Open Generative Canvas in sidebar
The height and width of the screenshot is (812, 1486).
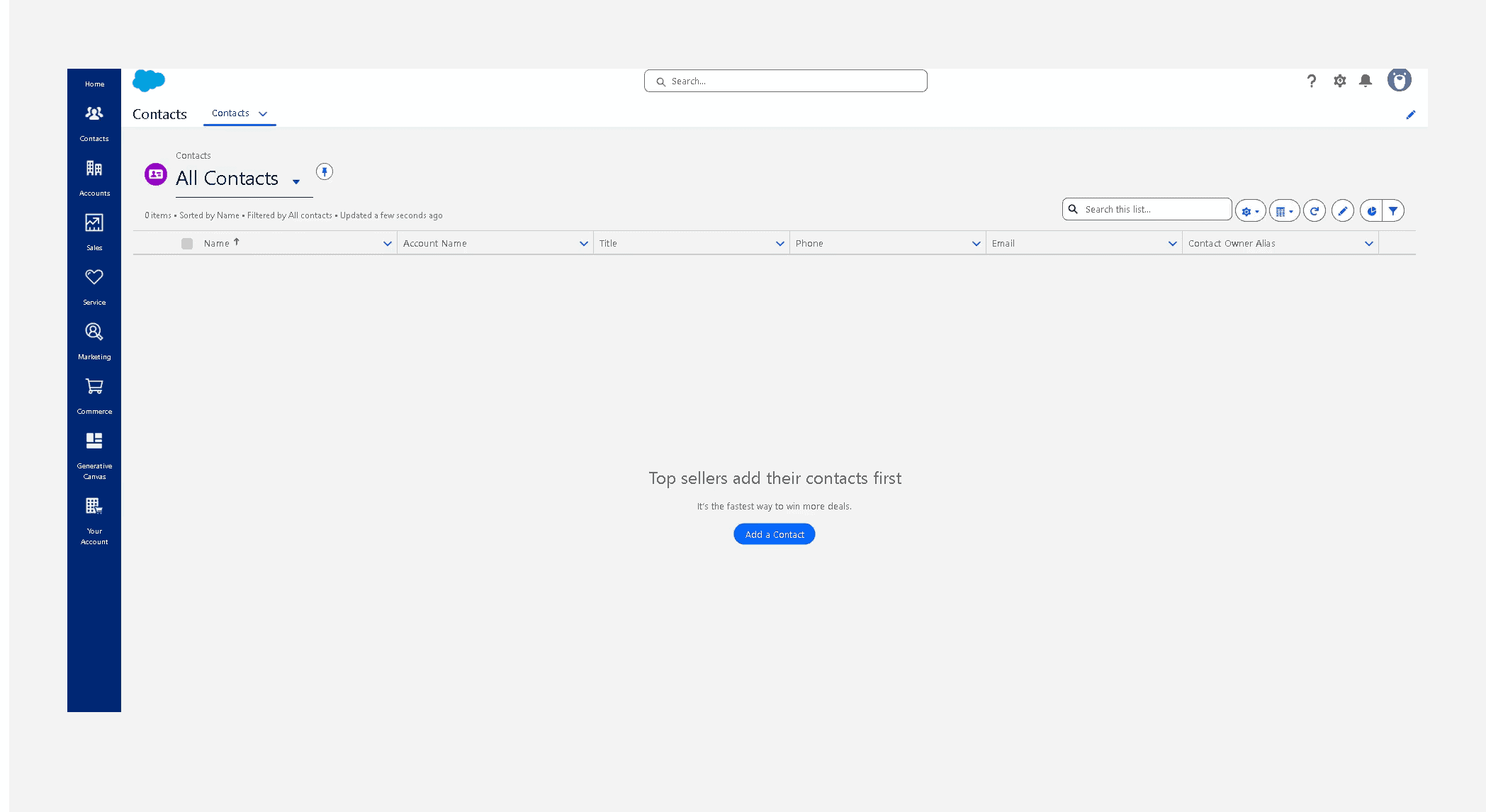pos(94,441)
